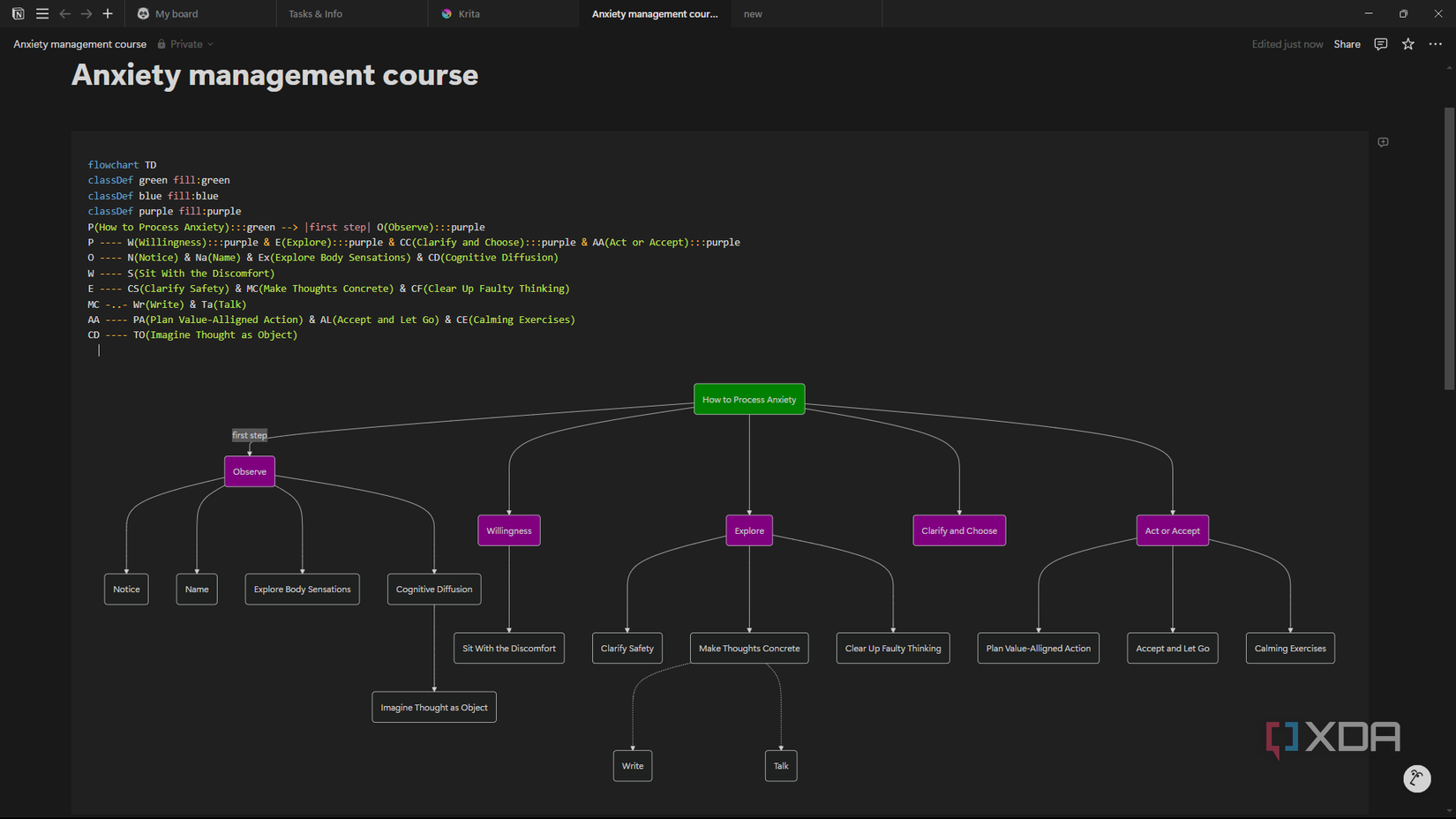The image size is (1456, 819).
Task: Click the Anxiety management course breadcrumb
Action: coord(79,43)
